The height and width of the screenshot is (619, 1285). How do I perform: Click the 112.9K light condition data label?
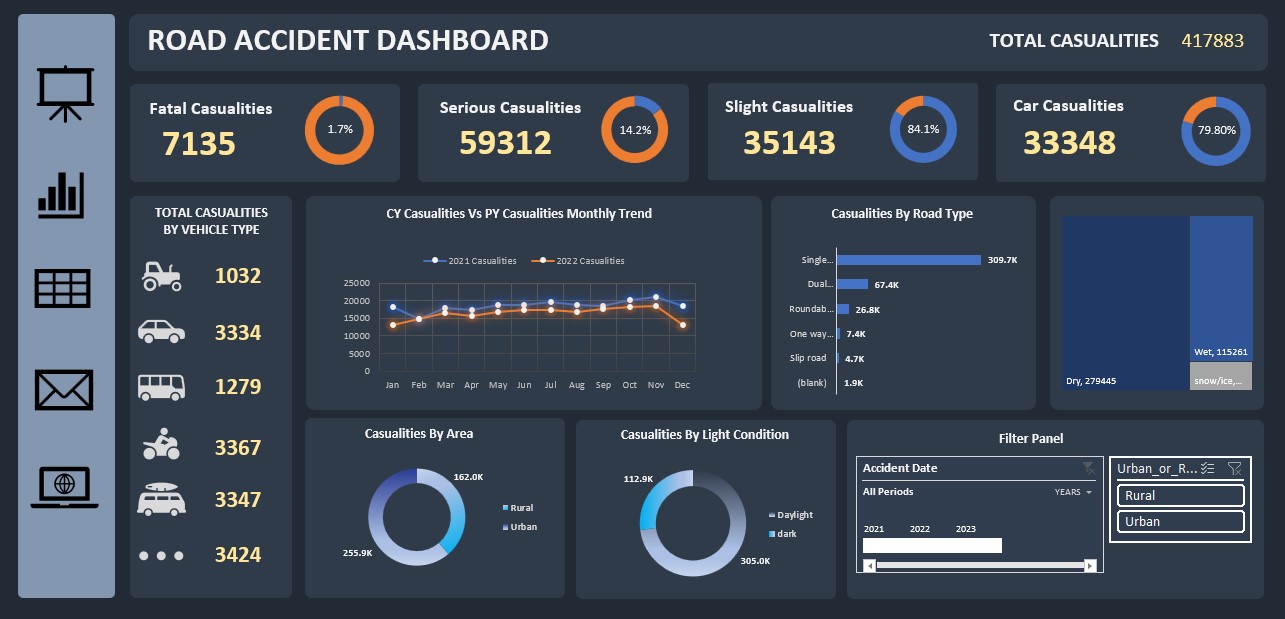pos(636,479)
